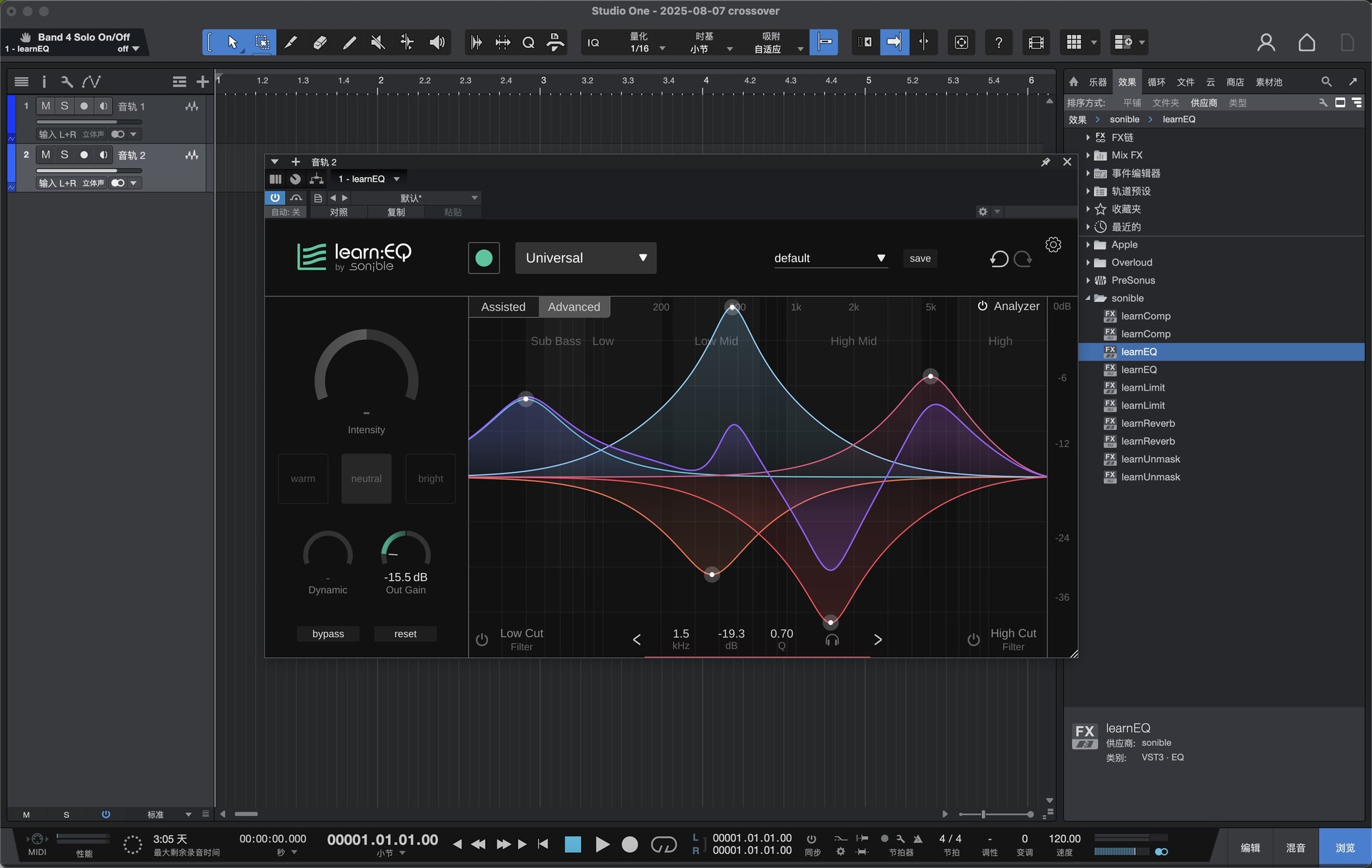Collapse the sonible vendor folder

1088,298
